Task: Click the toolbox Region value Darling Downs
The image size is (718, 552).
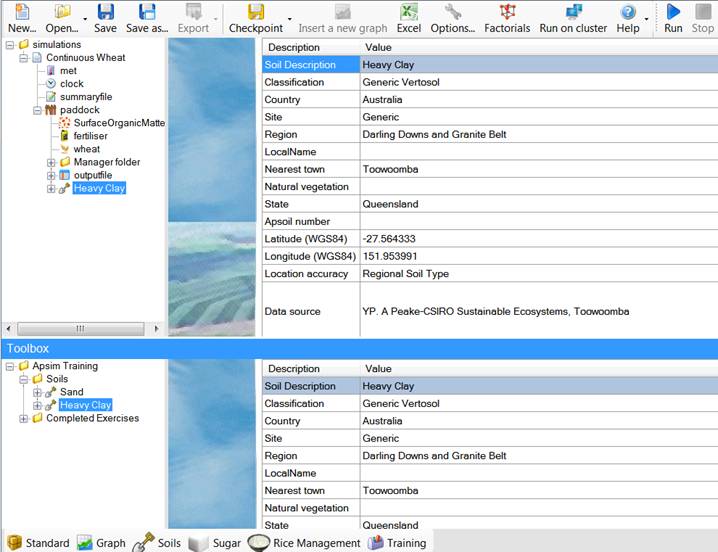Action: click(539, 456)
